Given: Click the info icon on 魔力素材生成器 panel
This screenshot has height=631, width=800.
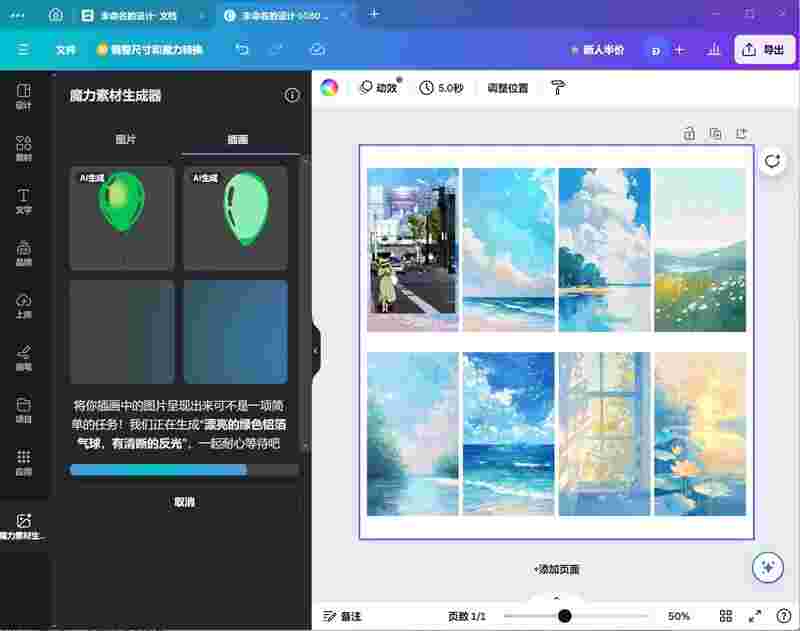Looking at the screenshot, I should [291, 96].
